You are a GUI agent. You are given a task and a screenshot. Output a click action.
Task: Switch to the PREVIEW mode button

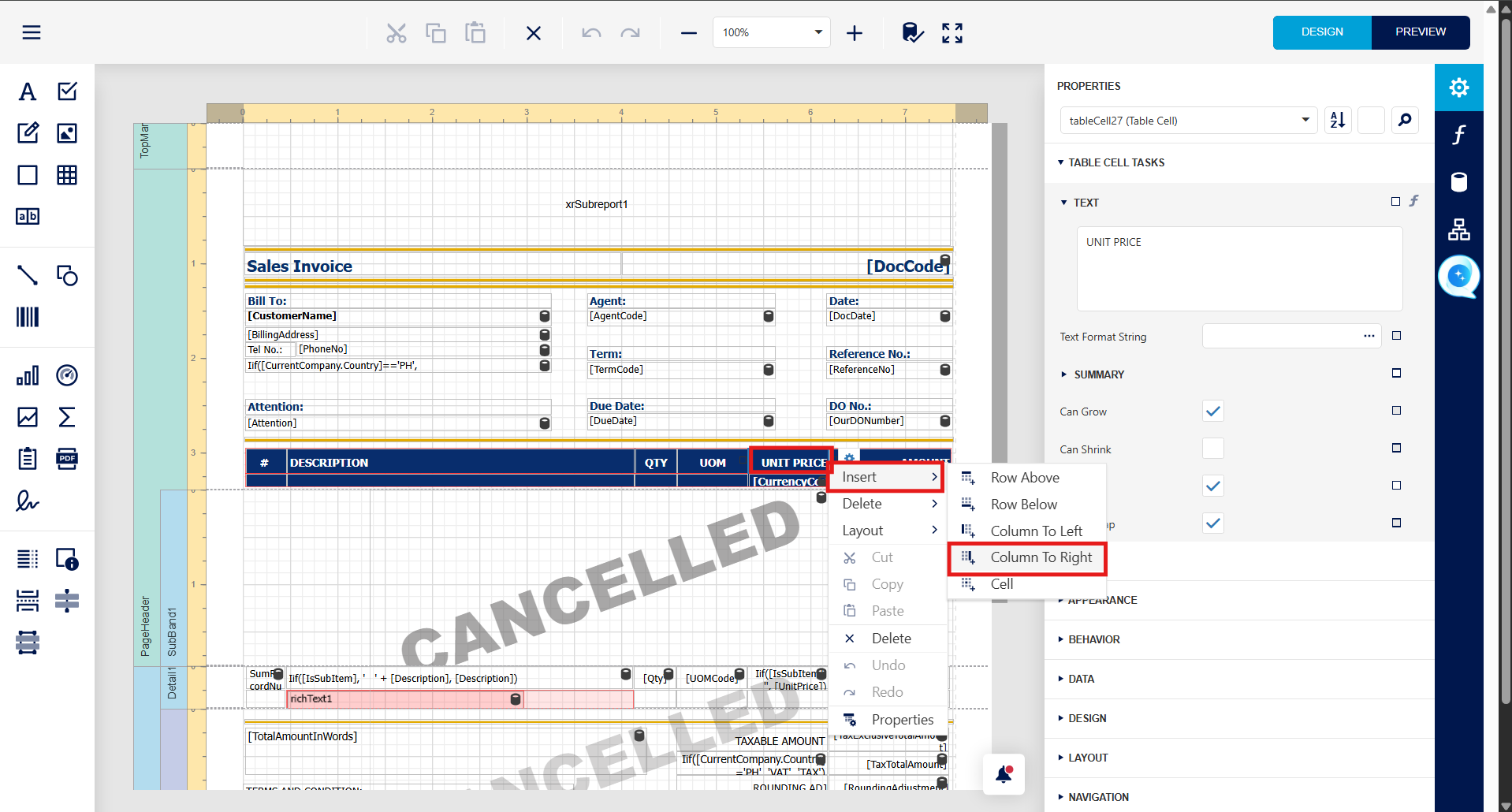pyautogui.click(x=1421, y=32)
